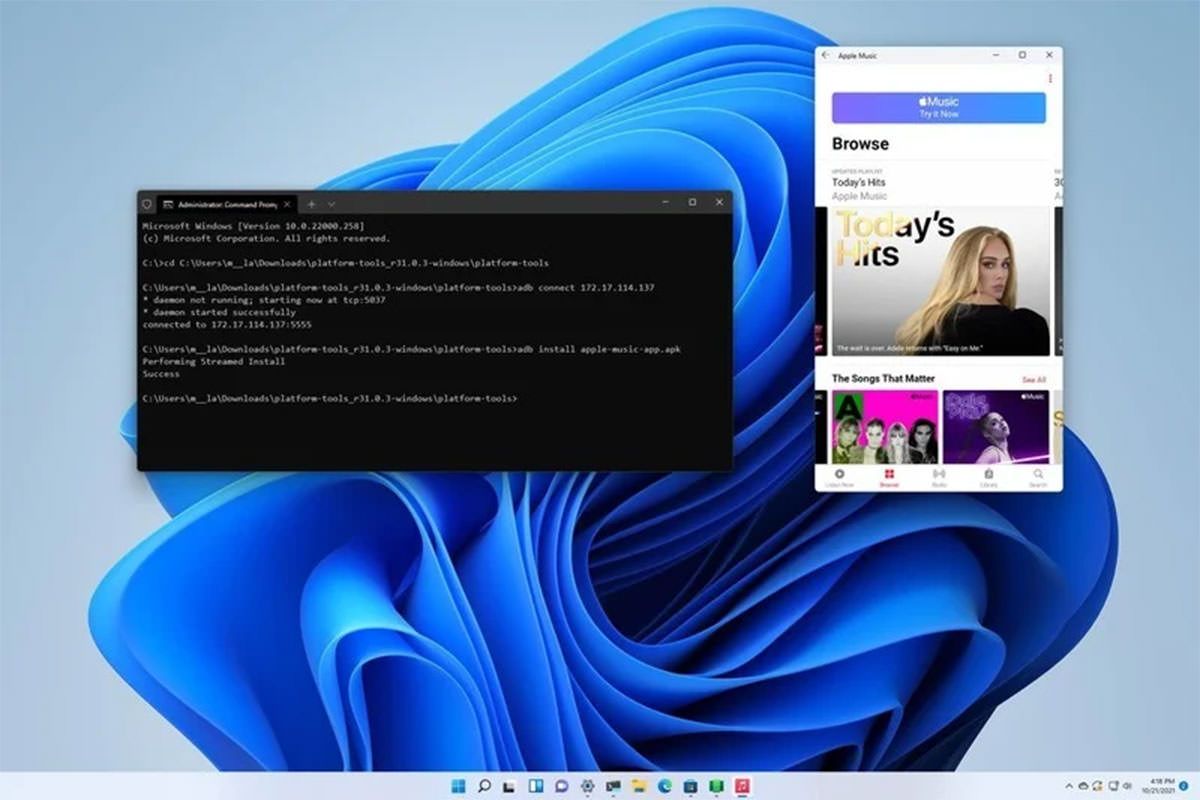1200x800 pixels.
Task: Launch Microsoft Edge from taskbar
Action: tap(665, 786)
